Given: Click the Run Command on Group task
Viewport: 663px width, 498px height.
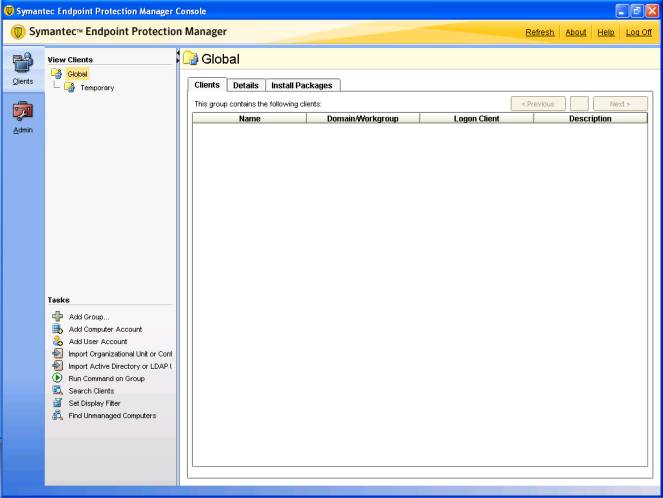Looking at the screenshot, I should [x=107, y=378].
